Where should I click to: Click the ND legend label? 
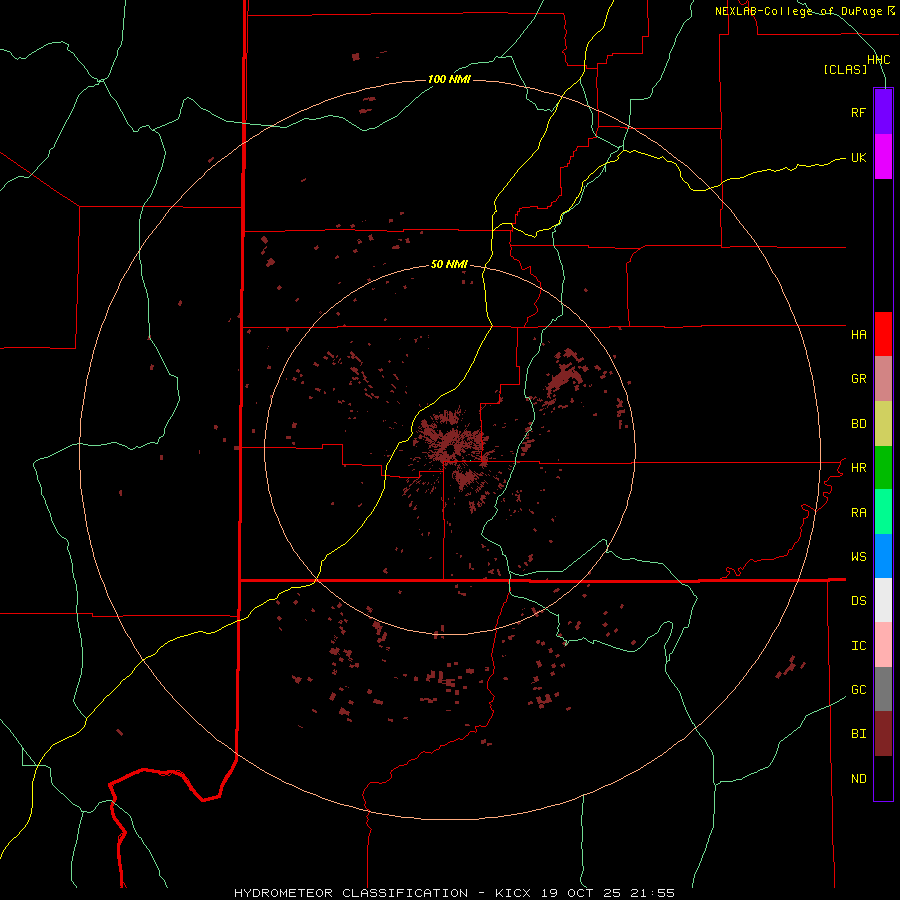click(858, 779)
